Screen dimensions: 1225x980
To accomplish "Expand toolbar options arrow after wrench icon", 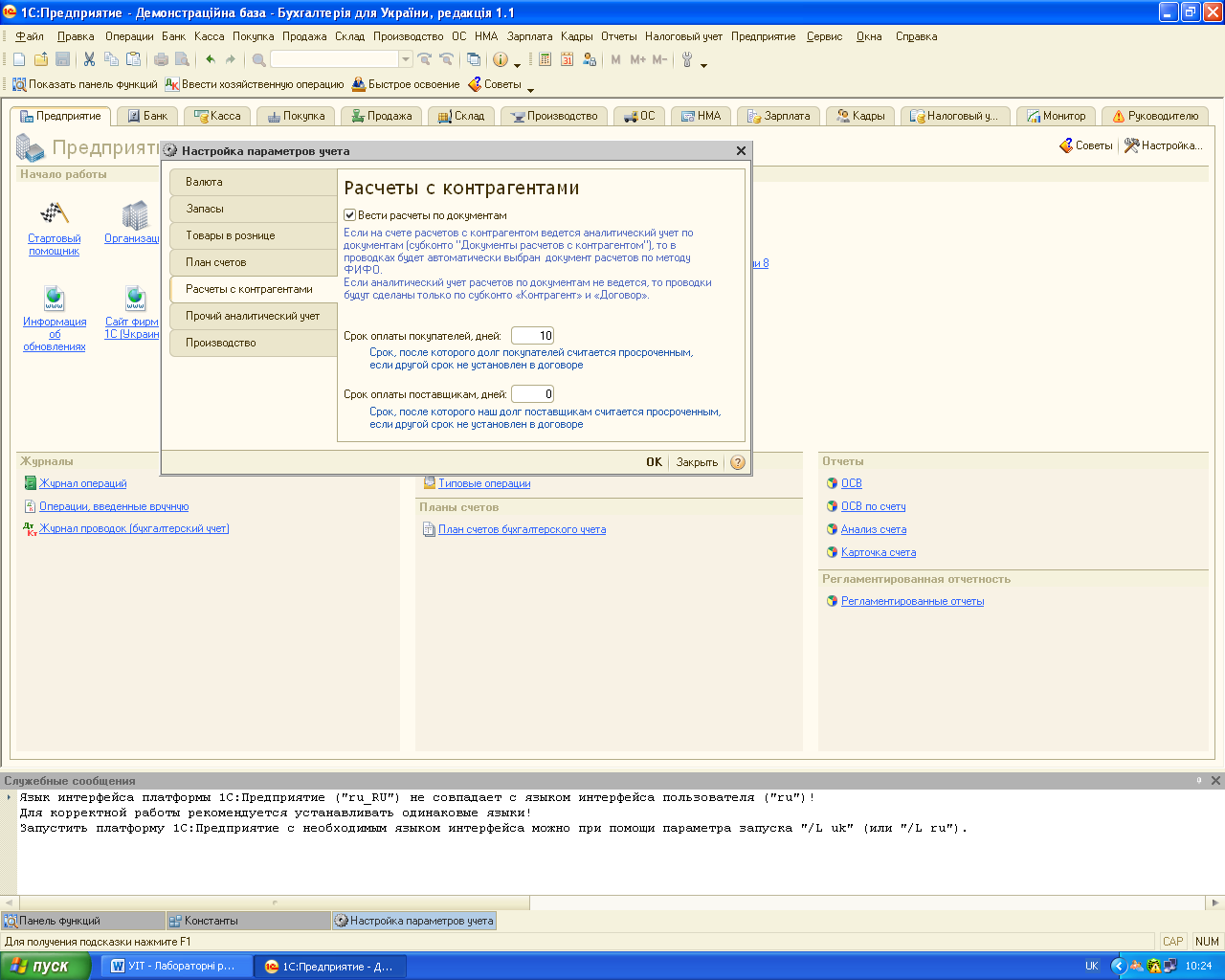I will click(703, 64).
